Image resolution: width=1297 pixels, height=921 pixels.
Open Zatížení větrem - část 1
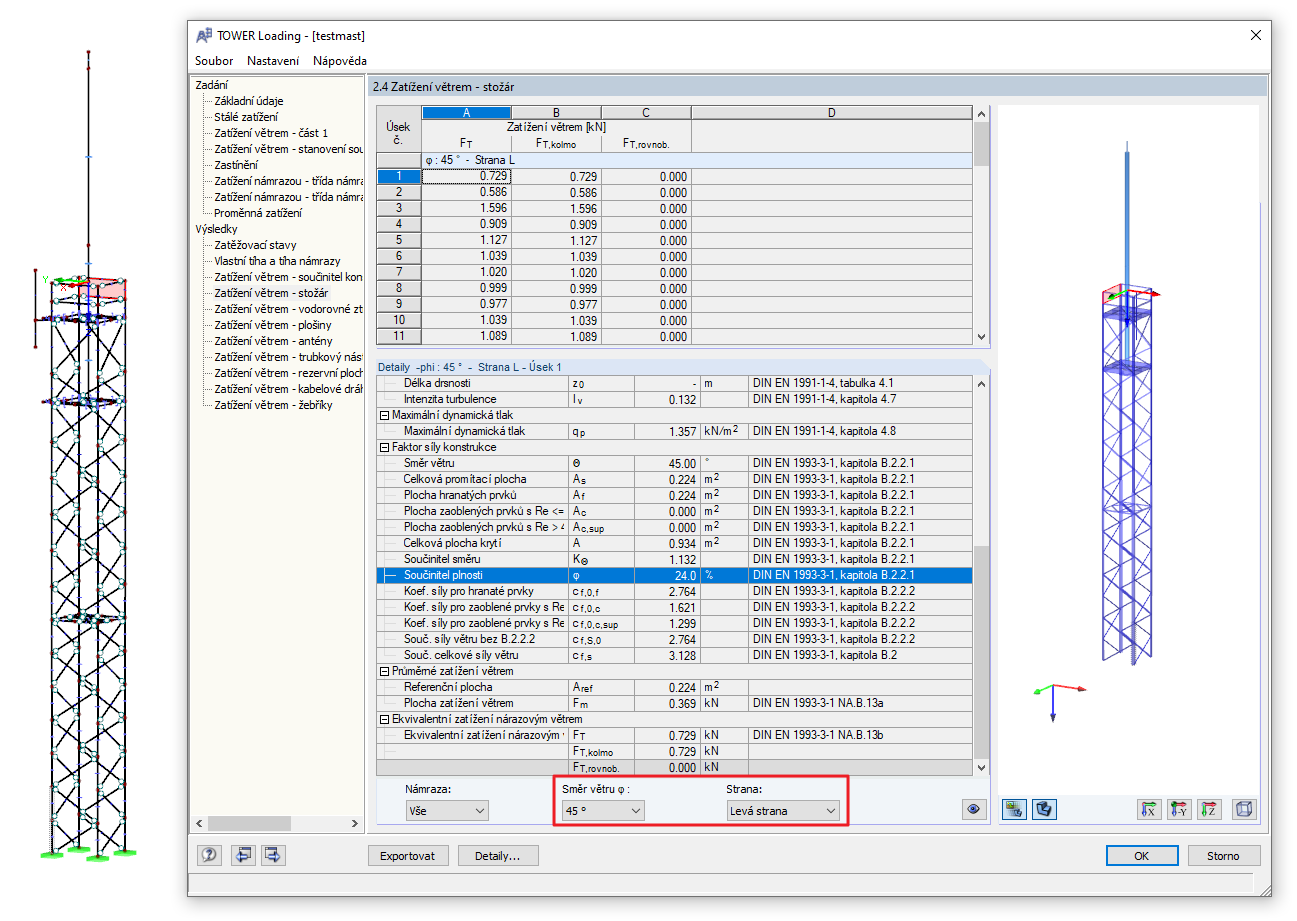click(271, 133)
